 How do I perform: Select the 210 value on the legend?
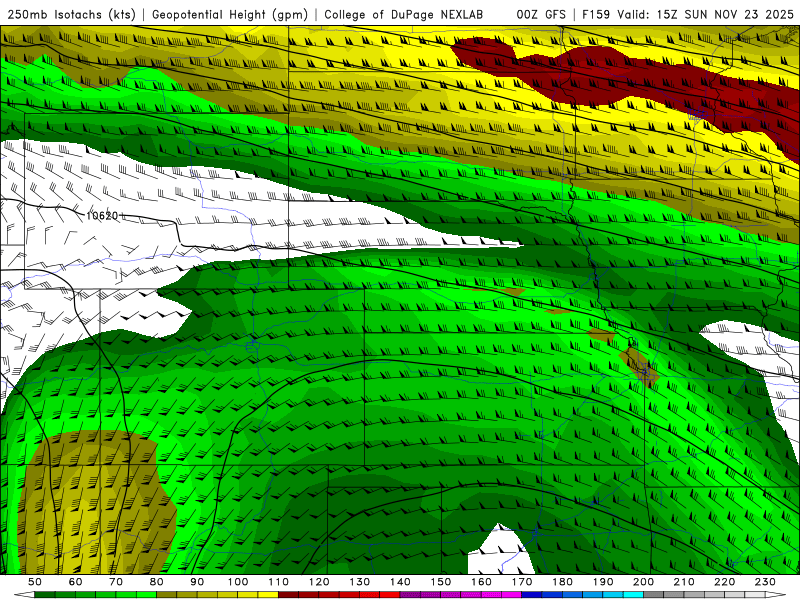(x=684, y=582)
